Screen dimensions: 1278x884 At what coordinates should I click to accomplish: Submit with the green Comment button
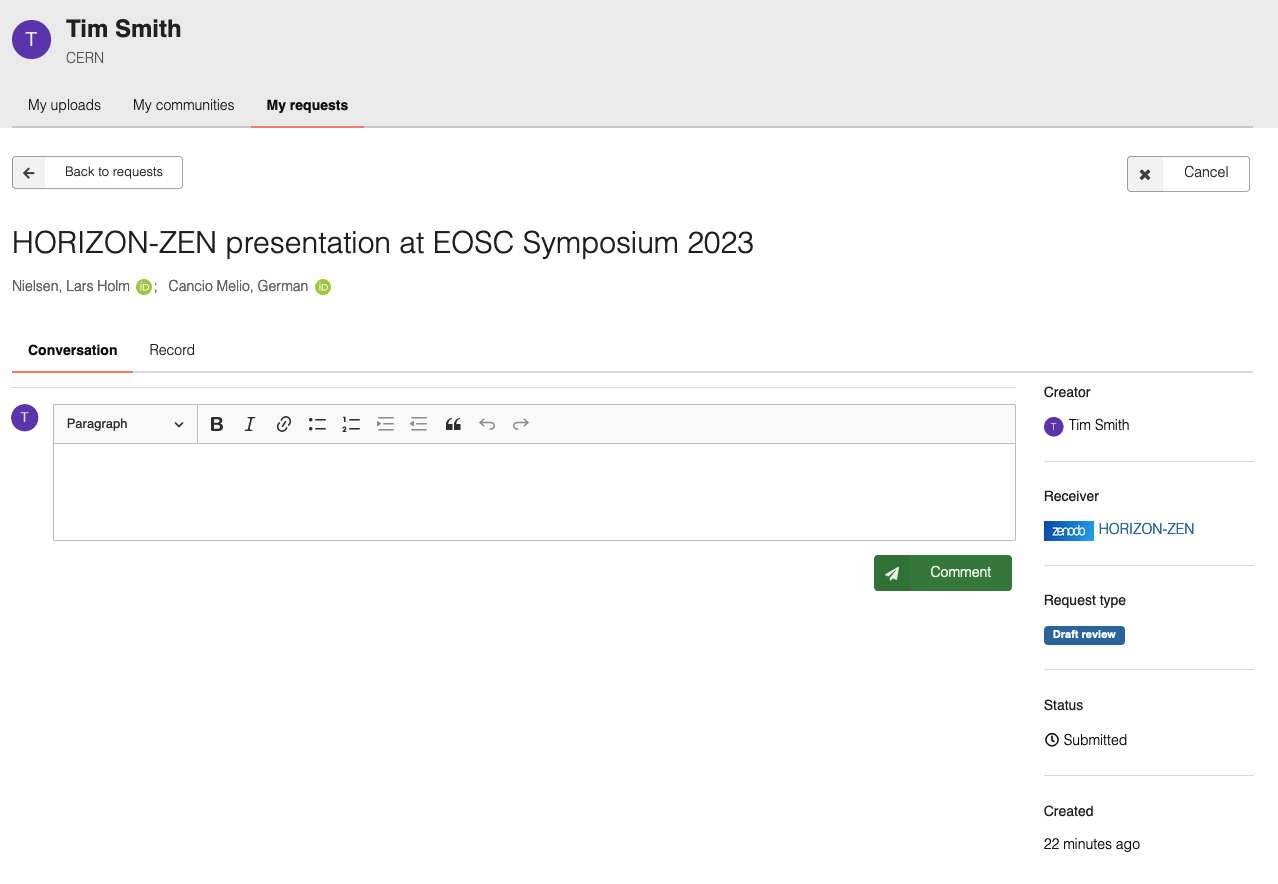942,573
